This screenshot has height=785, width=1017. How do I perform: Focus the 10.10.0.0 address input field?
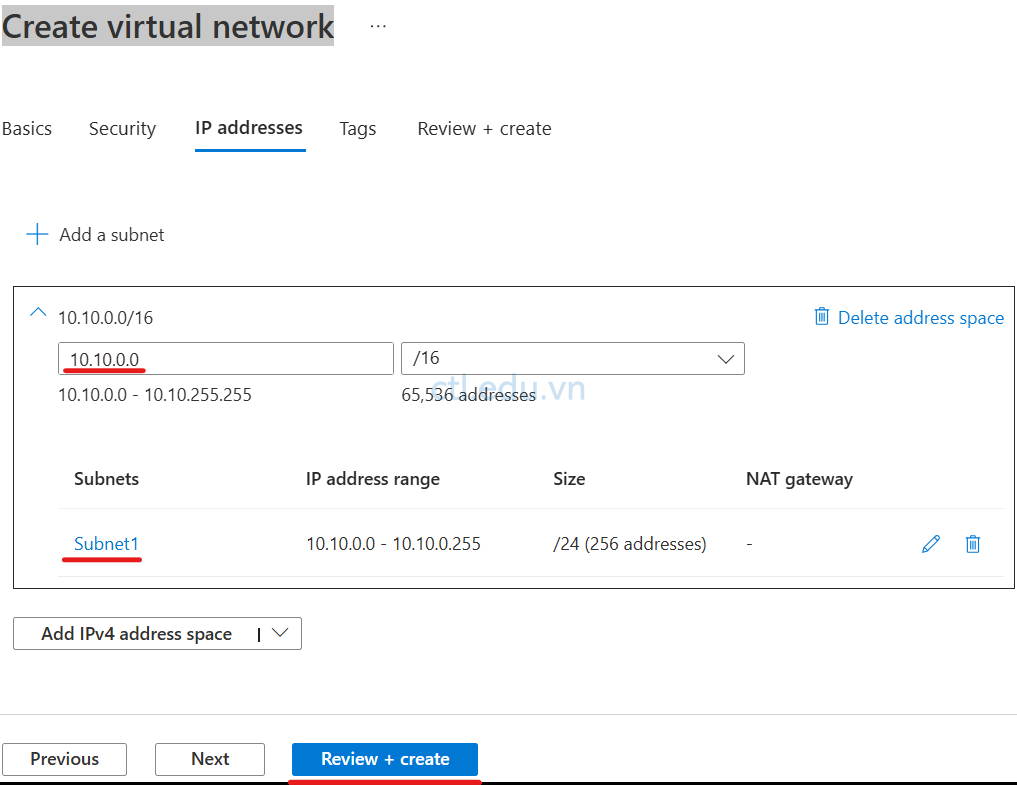226,359
